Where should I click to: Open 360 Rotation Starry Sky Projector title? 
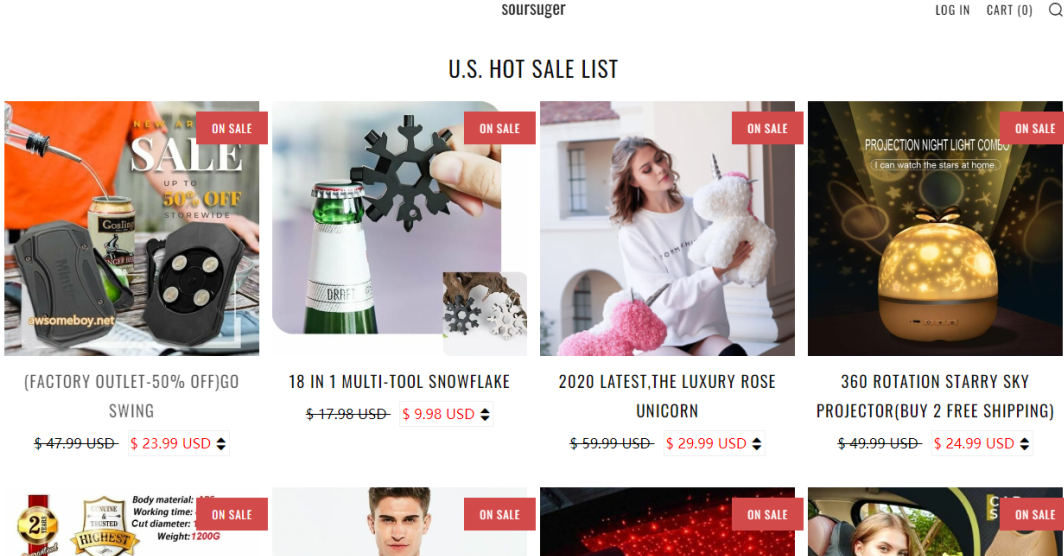[x=935, y=396]
